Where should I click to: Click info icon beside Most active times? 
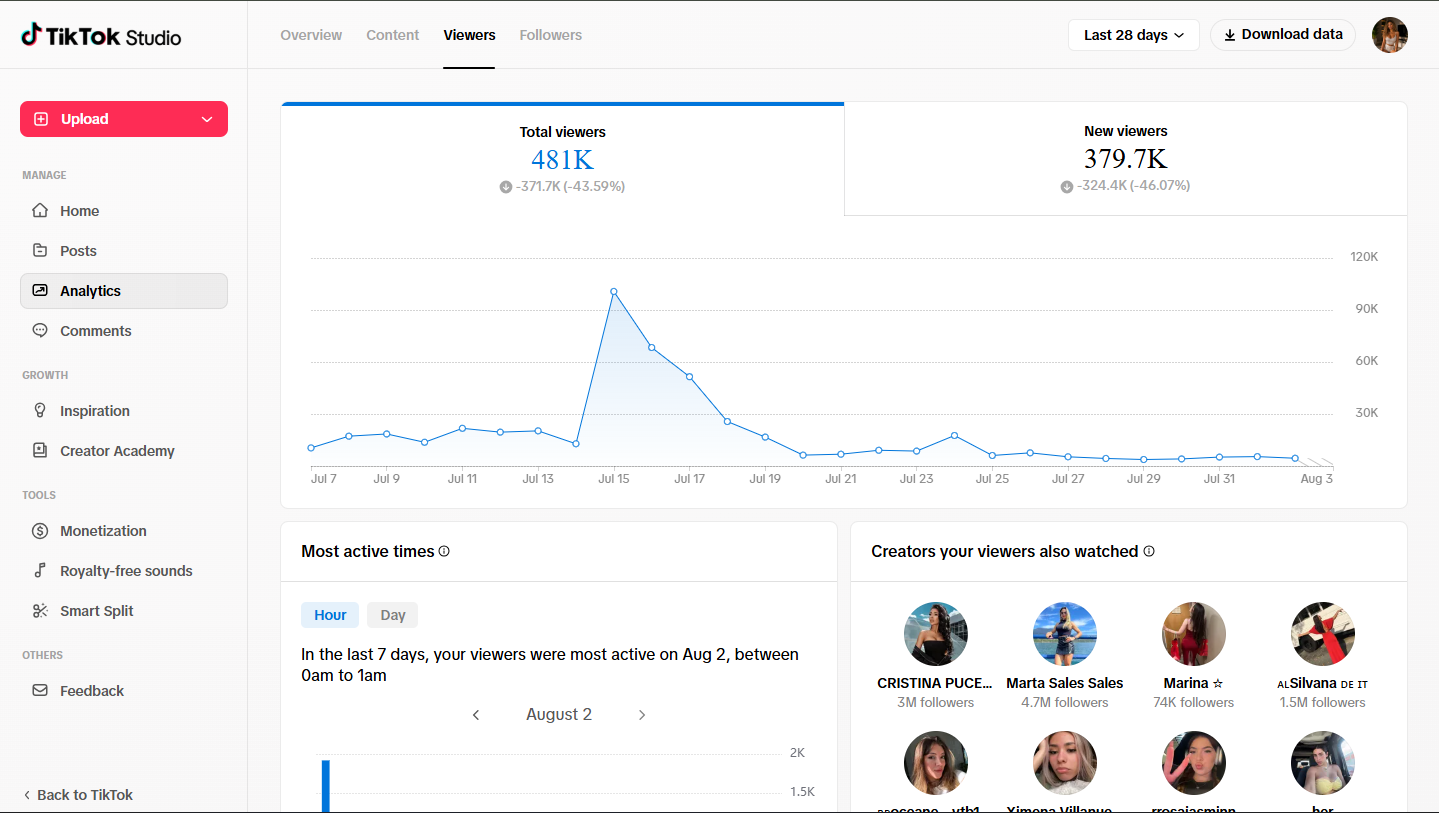pyautogui.click(x=444, y=551)
